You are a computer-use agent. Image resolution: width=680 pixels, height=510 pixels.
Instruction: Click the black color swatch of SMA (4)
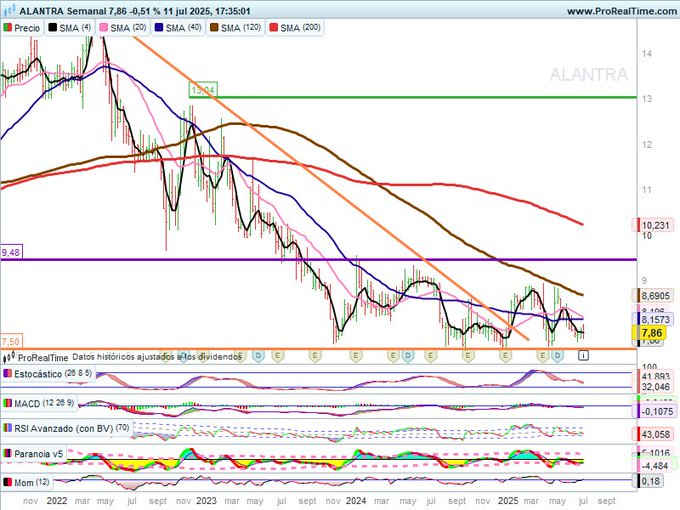(52, 28)
